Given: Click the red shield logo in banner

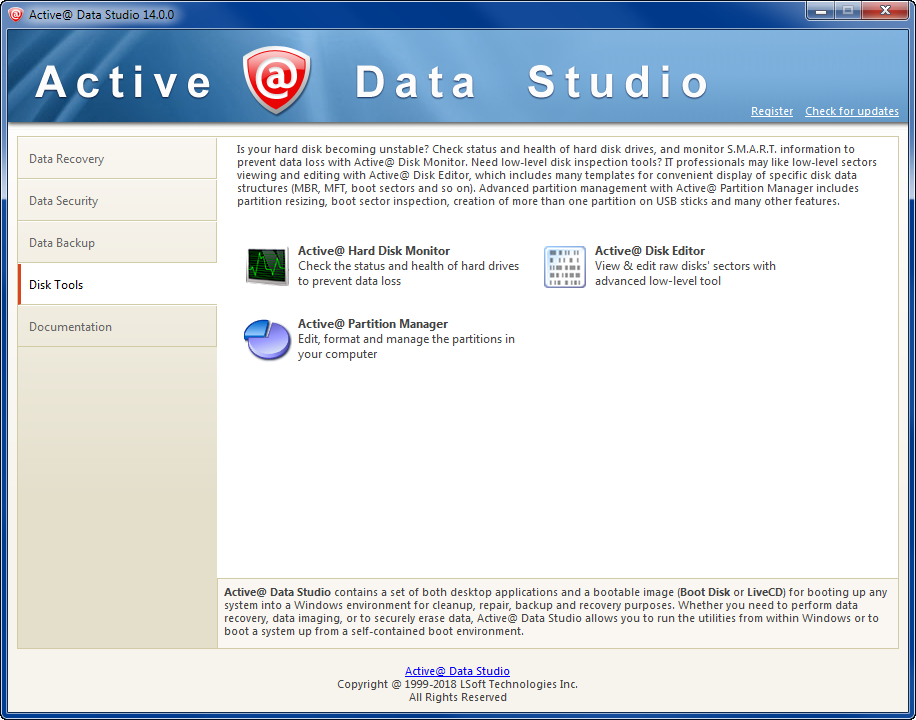Looking at the screenshot, I should 277,80.
